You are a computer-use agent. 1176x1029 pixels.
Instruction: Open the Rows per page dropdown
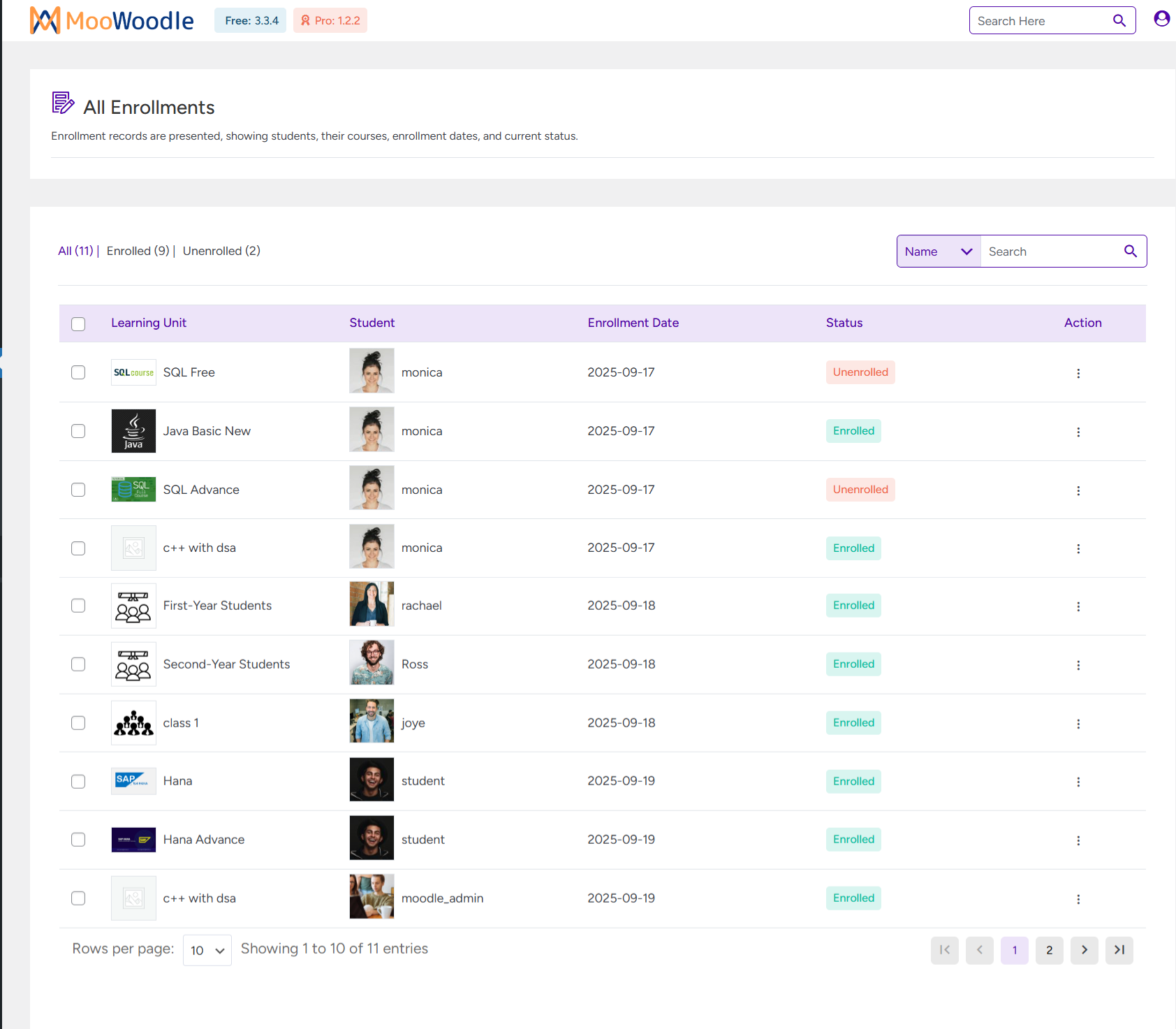[x=207, y=950]
